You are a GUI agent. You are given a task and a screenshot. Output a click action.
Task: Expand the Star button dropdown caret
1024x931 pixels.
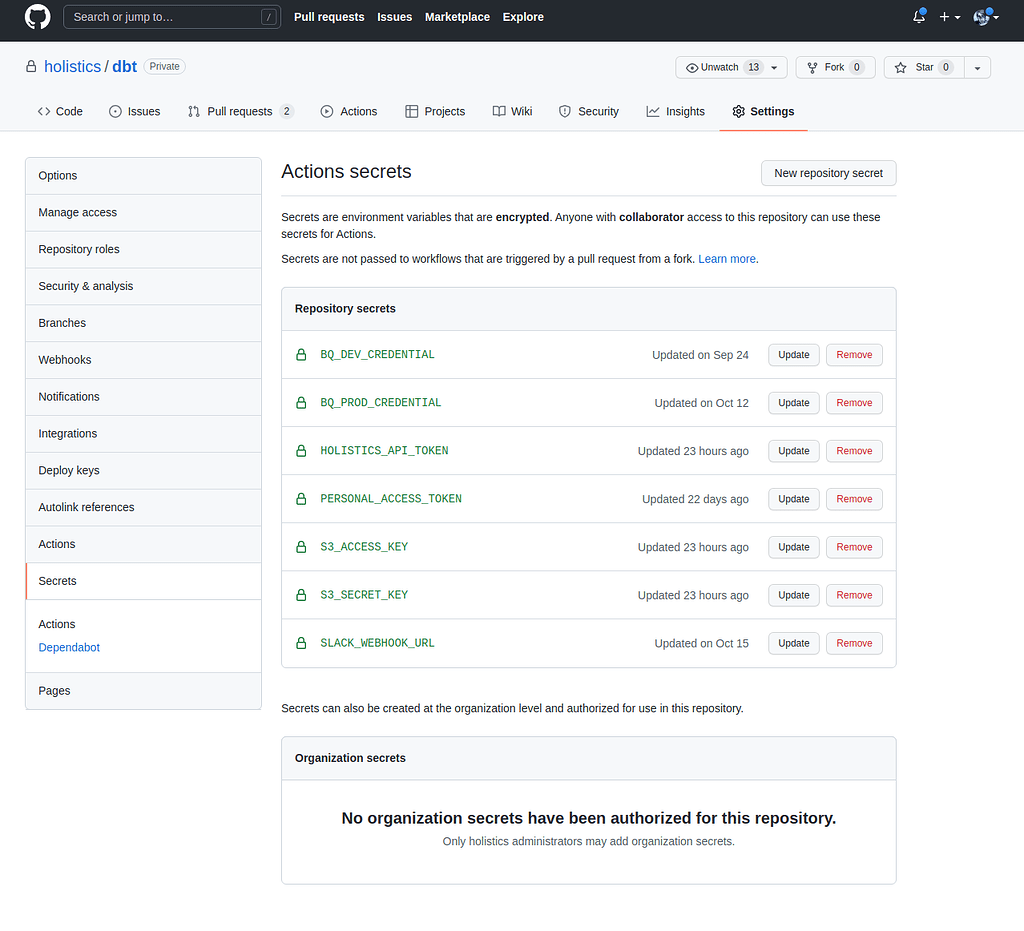coord(976,67)
